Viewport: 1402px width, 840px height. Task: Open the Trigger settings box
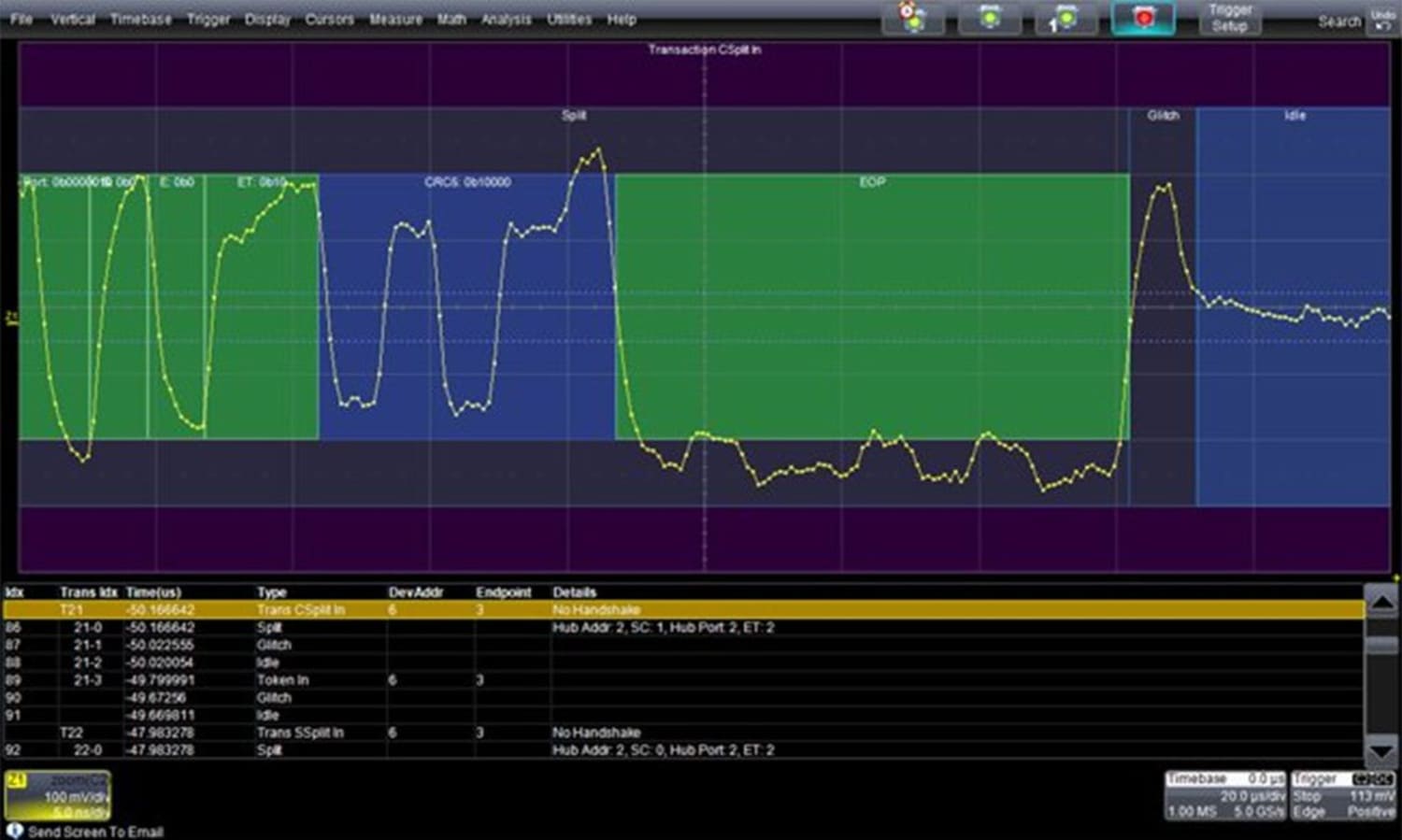1343,793
